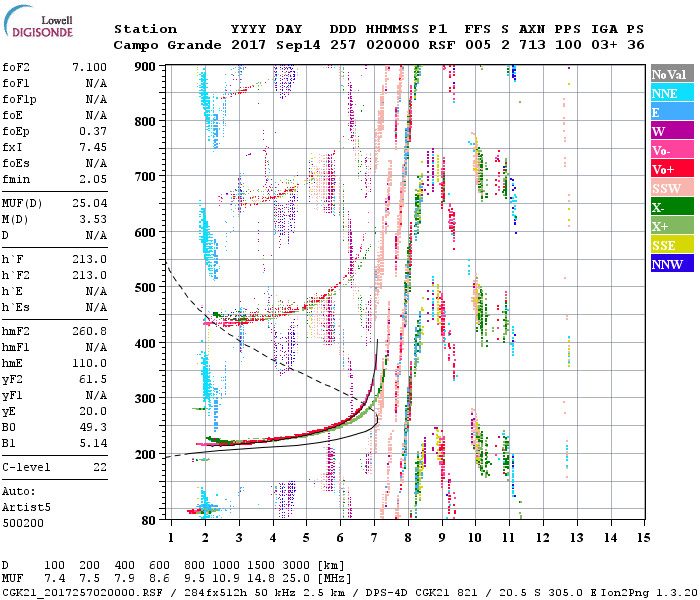Click the Vo- pink legend swatch
Image resolution: width=700 pixels, height=600 pixels.
(669, 151)
